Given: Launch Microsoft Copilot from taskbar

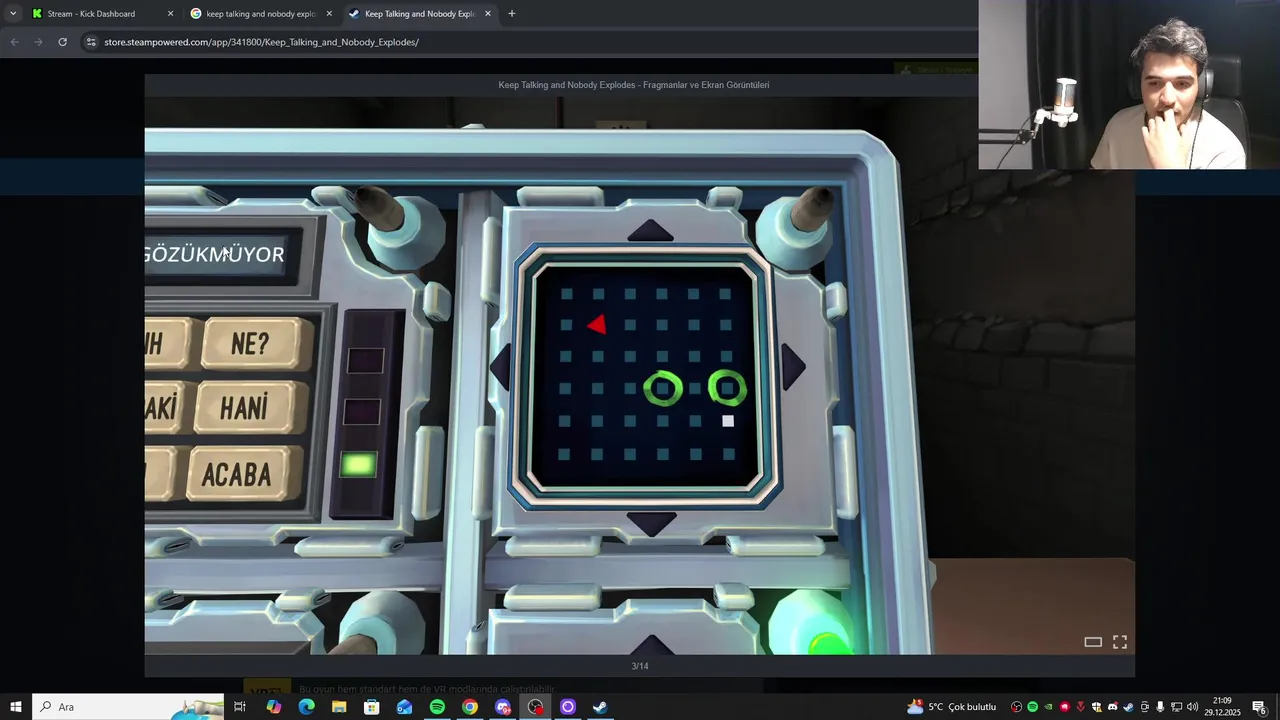Looking at the screenshot, I should (x=273, y=707).
